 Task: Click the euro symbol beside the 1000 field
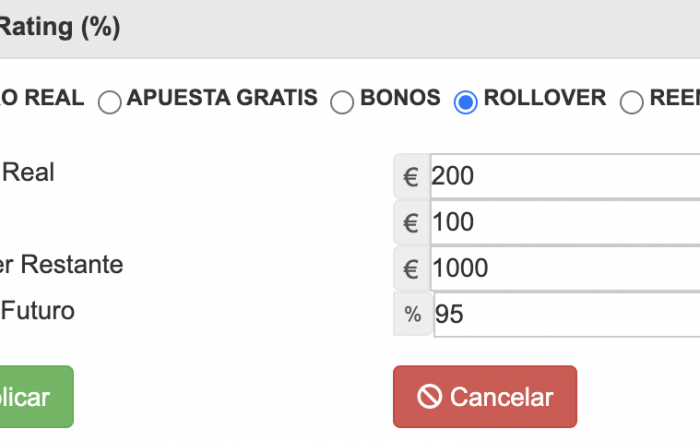411,269
